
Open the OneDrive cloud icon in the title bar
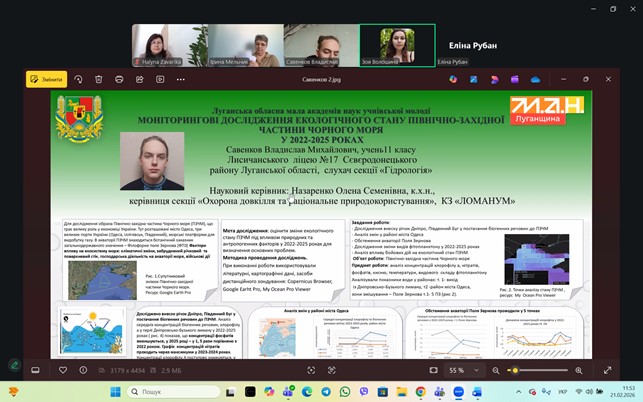[535, 79]
